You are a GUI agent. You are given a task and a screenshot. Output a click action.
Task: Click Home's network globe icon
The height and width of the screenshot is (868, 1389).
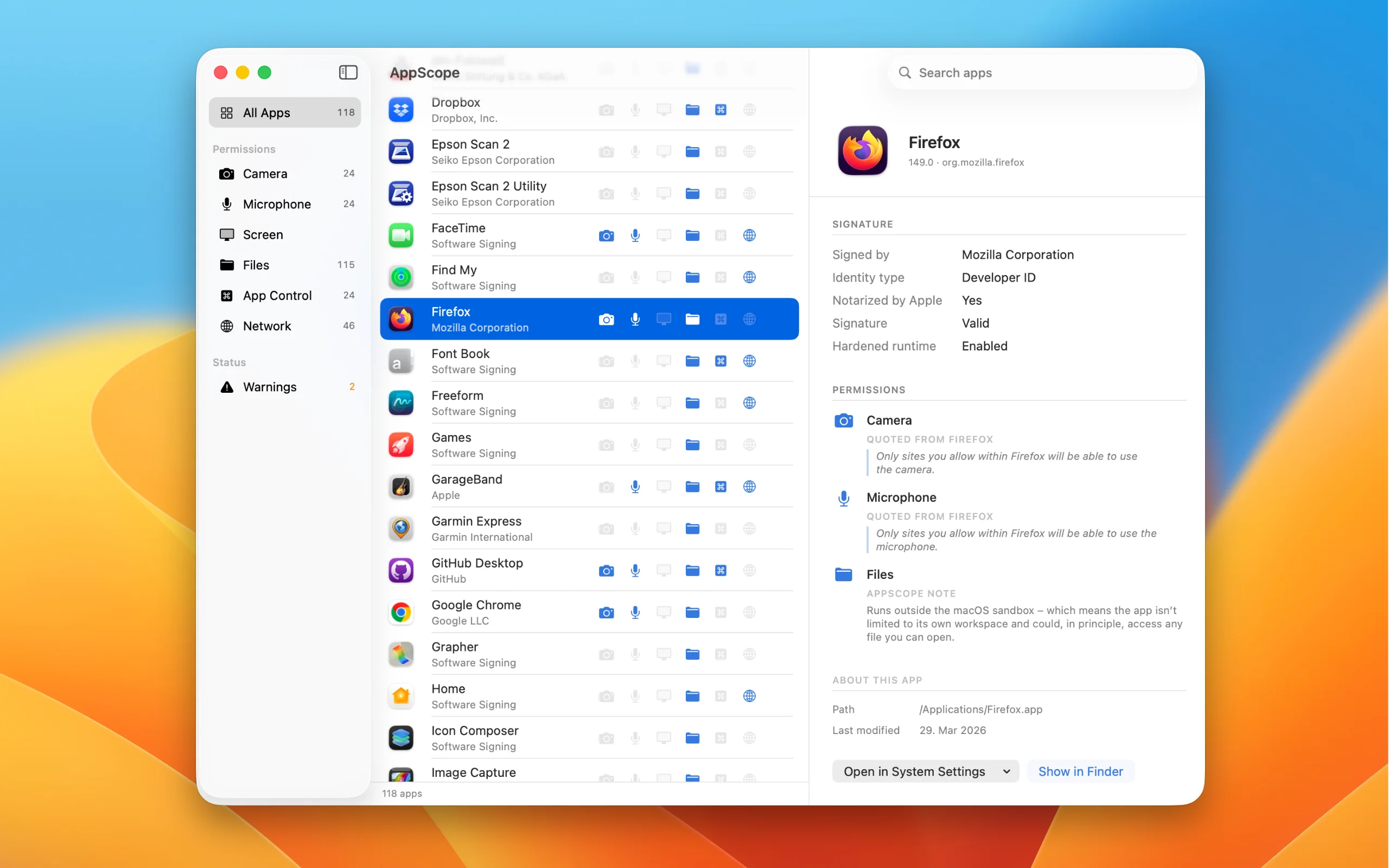749,697
